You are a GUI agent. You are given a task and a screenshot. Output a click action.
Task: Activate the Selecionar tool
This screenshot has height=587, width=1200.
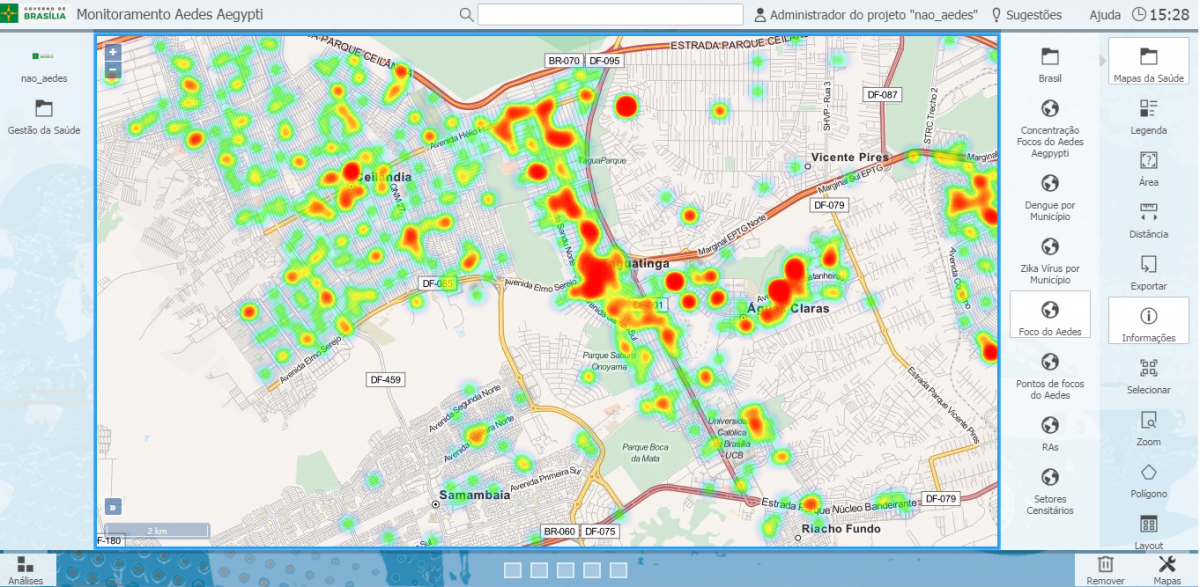click(1148, 377)
